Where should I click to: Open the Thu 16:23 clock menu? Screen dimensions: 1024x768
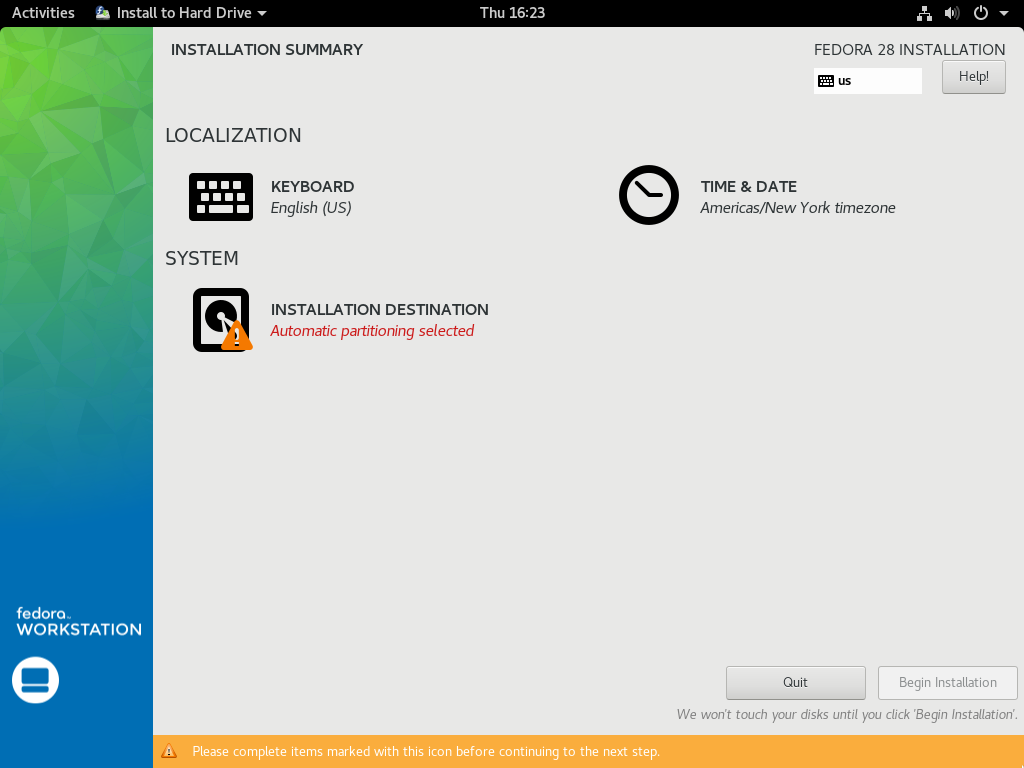[x=512, y=13]
